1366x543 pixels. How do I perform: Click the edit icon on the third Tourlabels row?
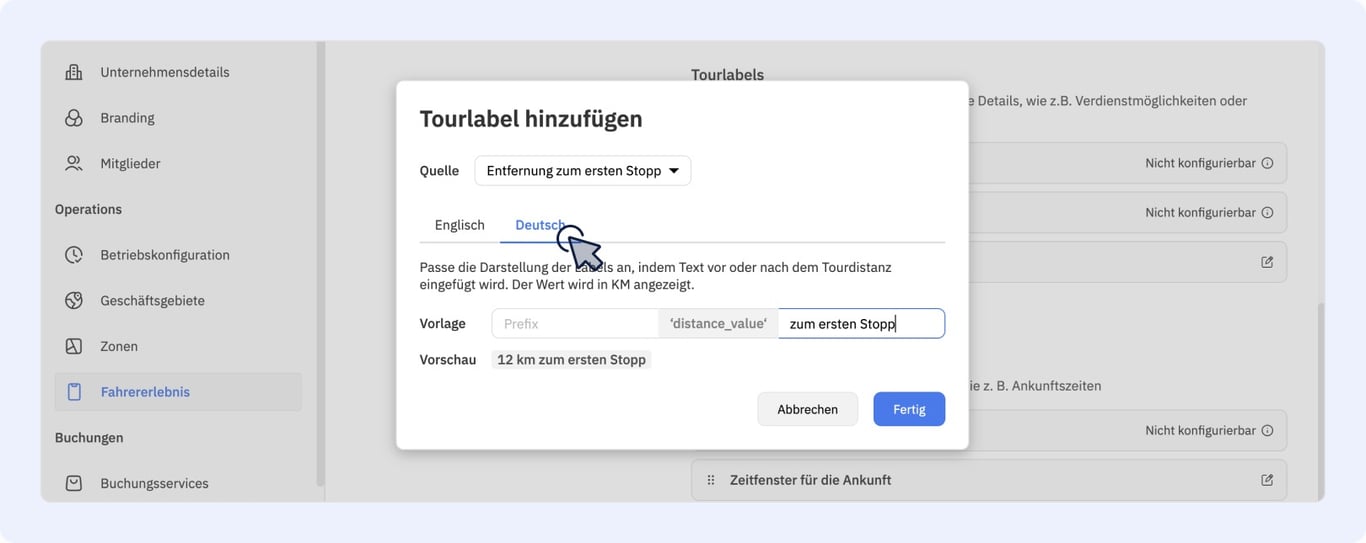[x=1267, y=262]
